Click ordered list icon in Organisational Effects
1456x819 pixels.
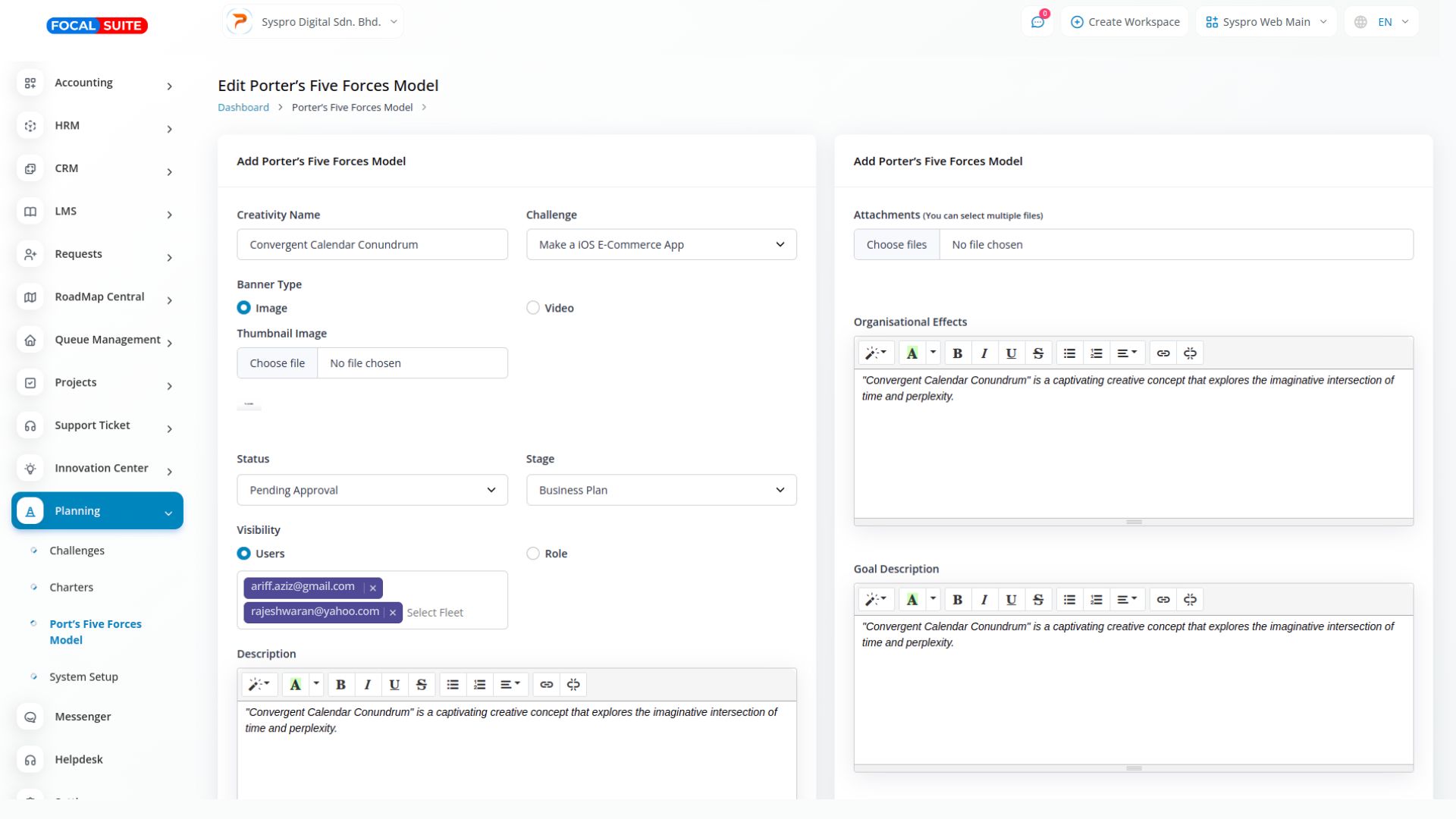coord(1096,353)
